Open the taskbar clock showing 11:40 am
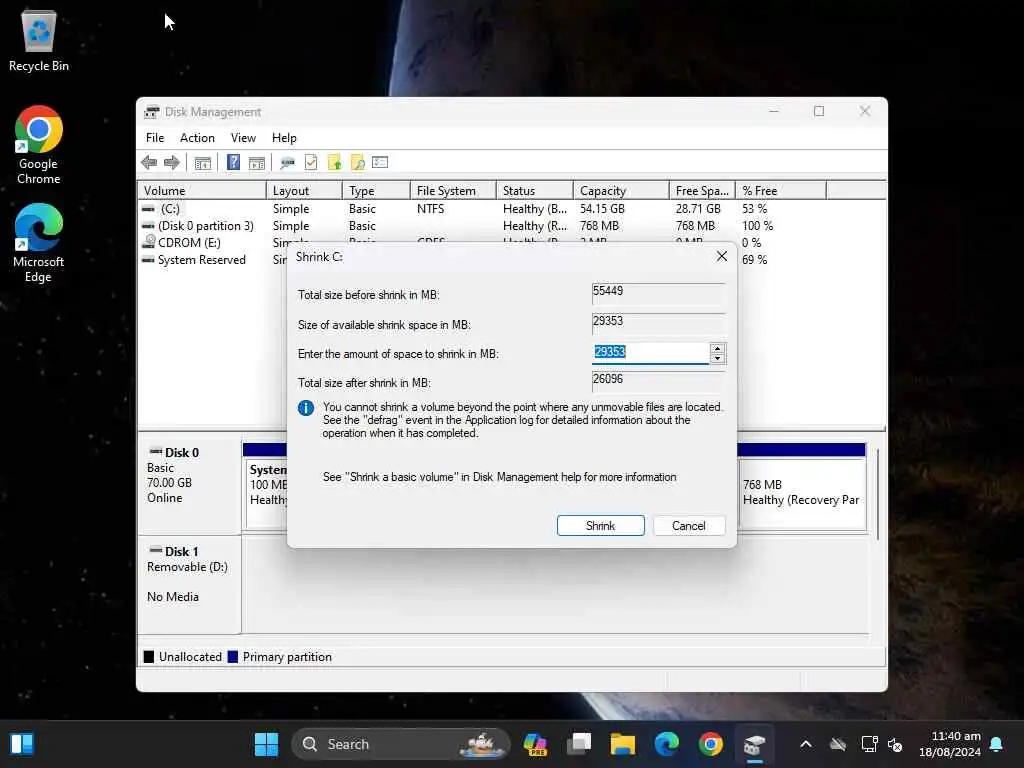Screen dimensions: 1024x768 [x=950, y=744]
